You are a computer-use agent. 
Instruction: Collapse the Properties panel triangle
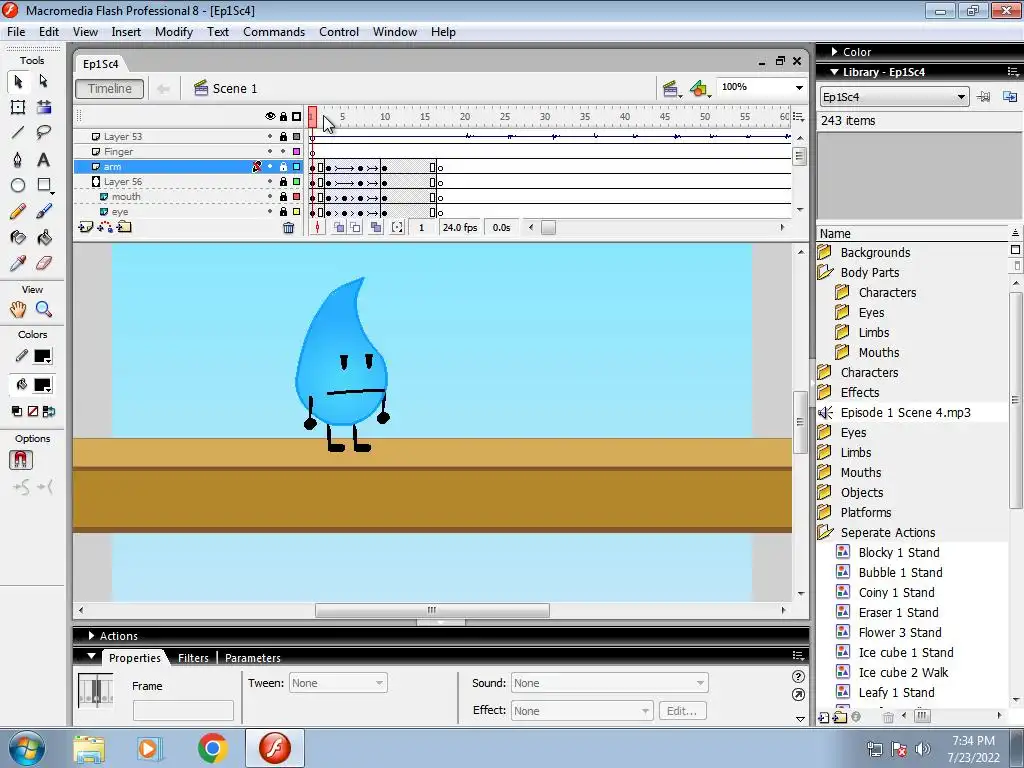point(91,656)
